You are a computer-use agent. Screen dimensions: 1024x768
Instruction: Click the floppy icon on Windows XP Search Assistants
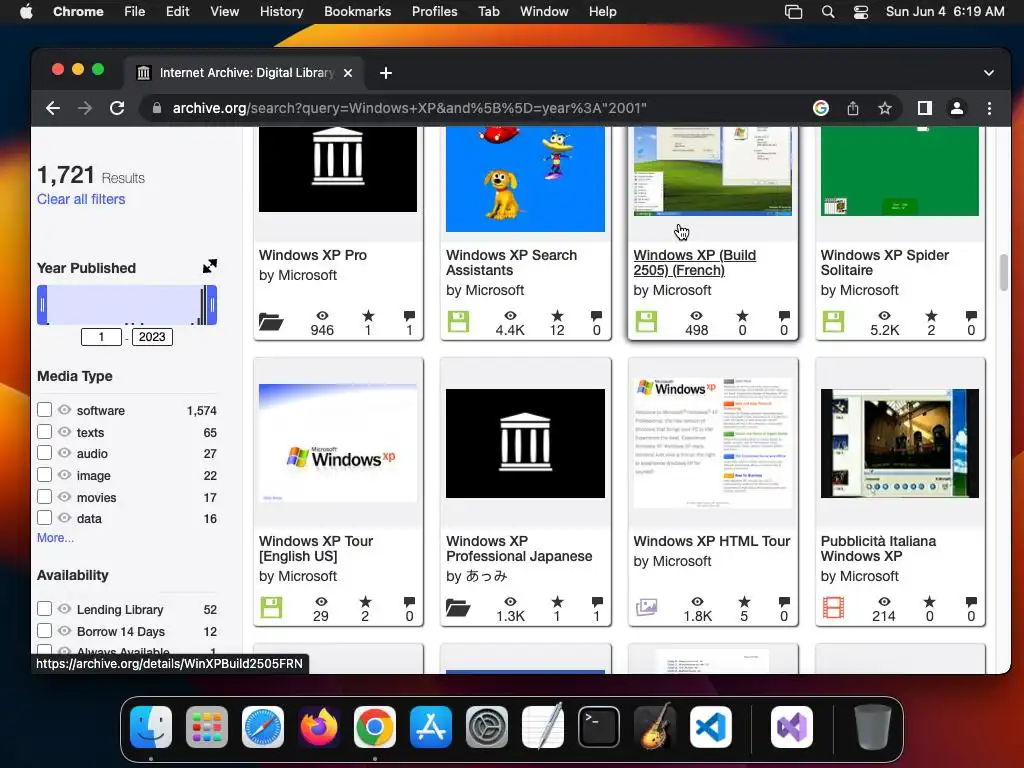tap(458, 322)
